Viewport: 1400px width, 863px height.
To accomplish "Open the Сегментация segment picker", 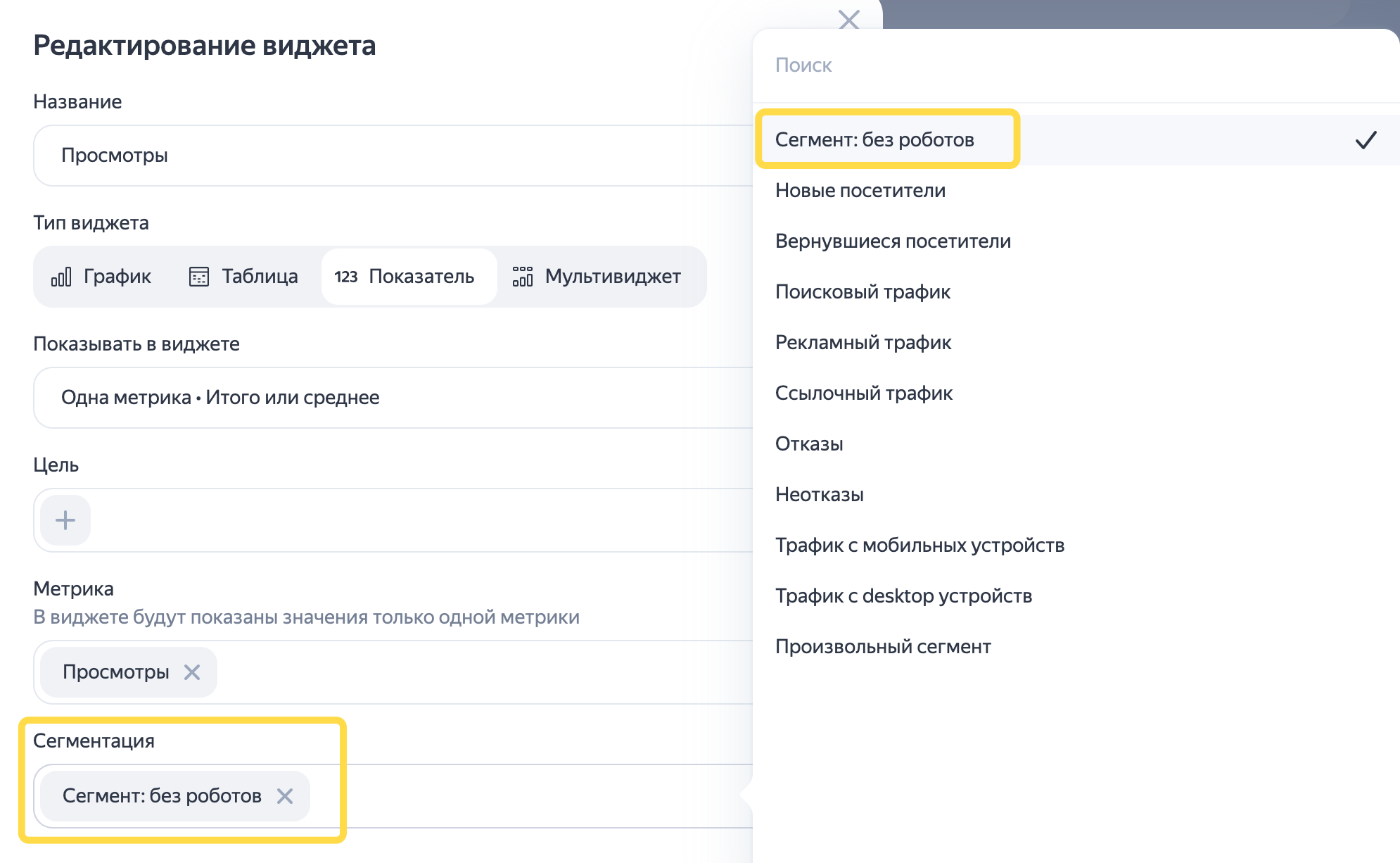I will click(492, 796).
